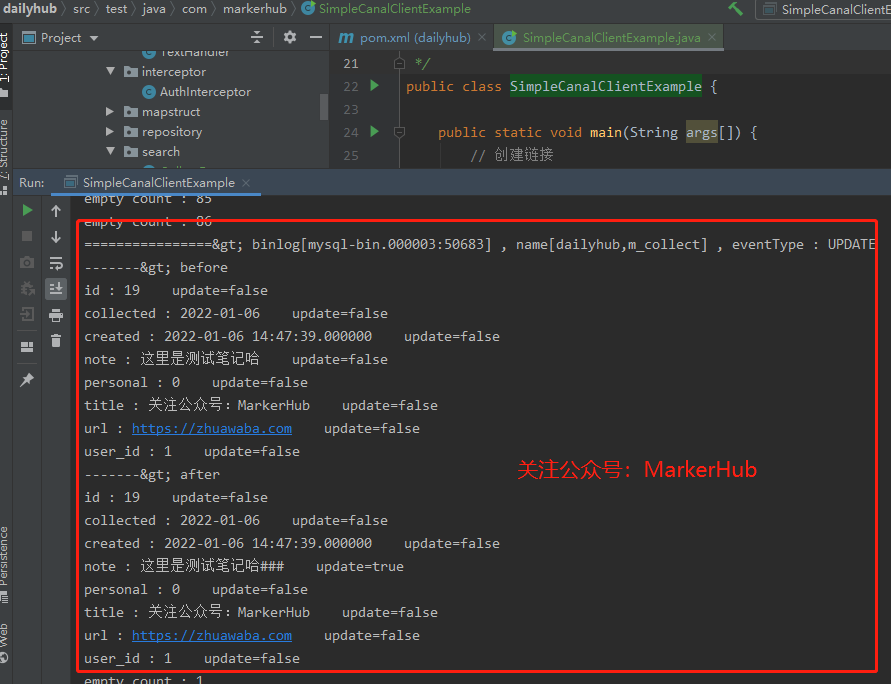The width and height of the screenshot is (891, 684).
Task: Run main method from line 24 gutter arrow
Action: pos(374,132)
